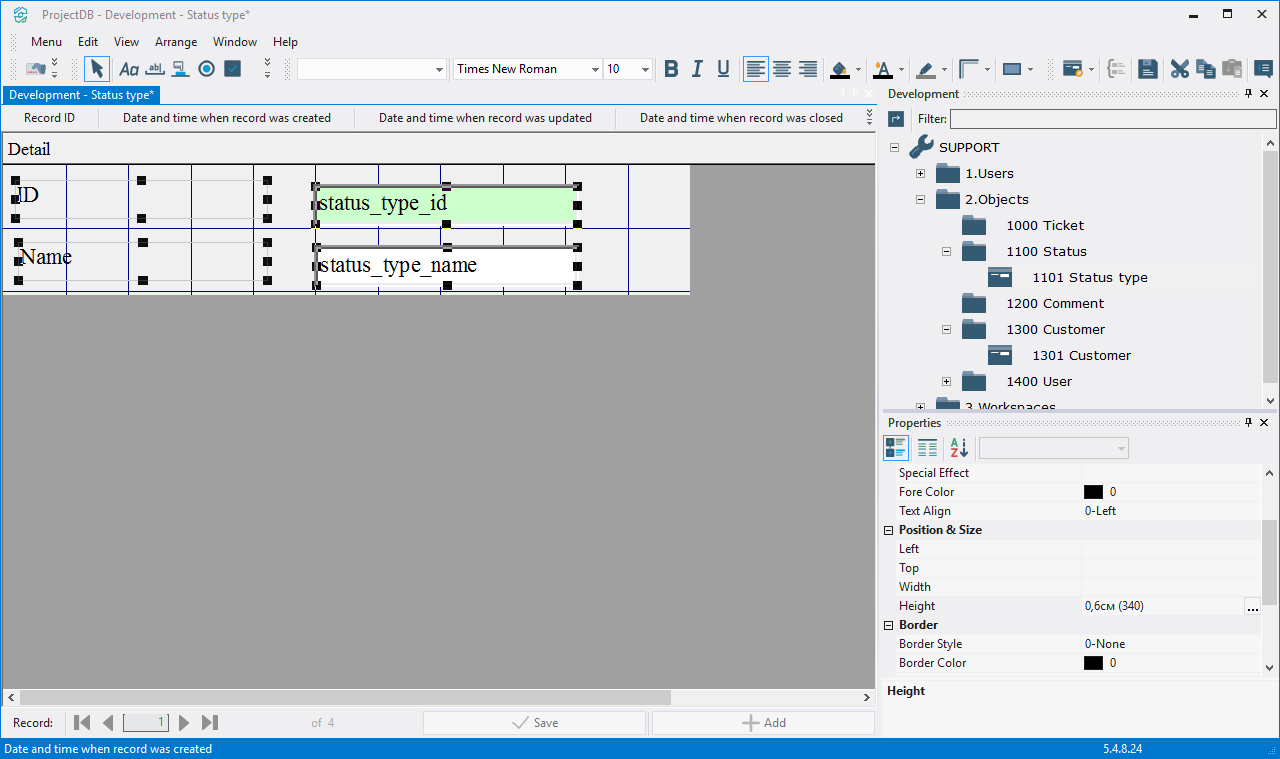Viewport: 1280px width, 759px height.
Task: Open the Times New Roman font dropdown
Action: pos(595,69)
